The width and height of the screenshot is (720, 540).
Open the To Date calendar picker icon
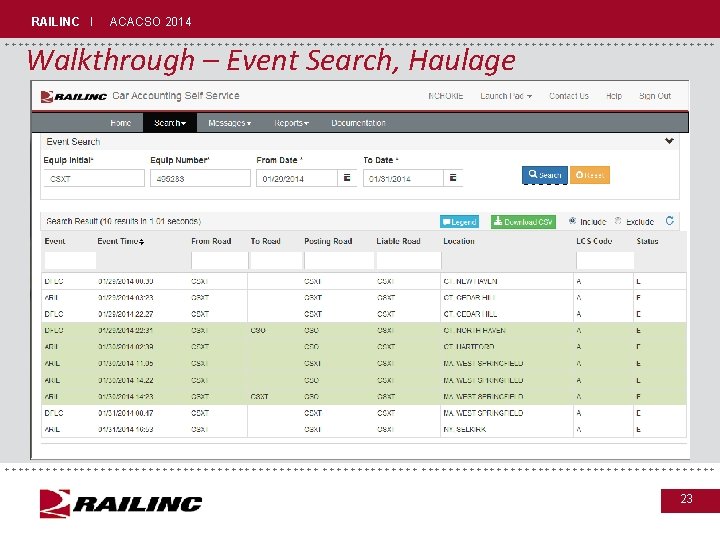(453, 178)
